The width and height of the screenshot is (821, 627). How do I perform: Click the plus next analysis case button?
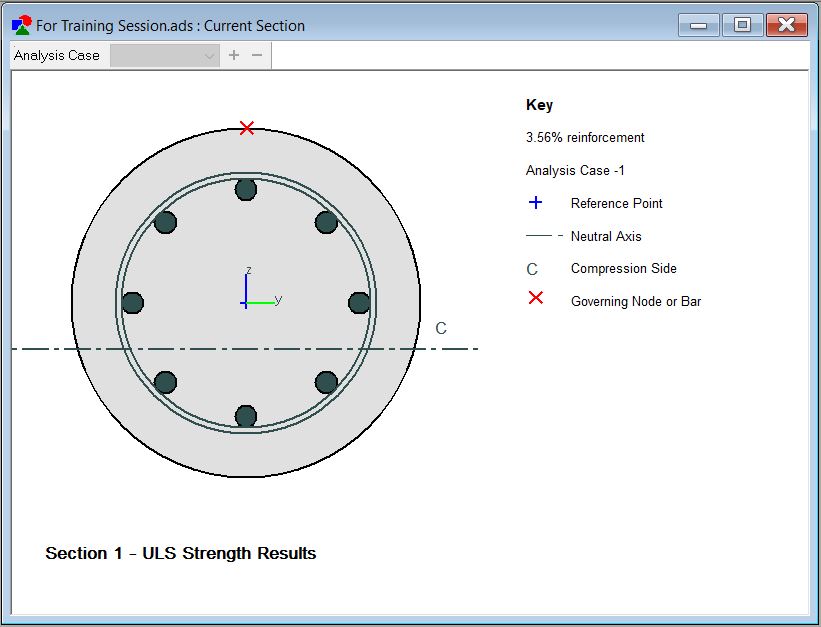pyautogui.click(x=234, y=55)
